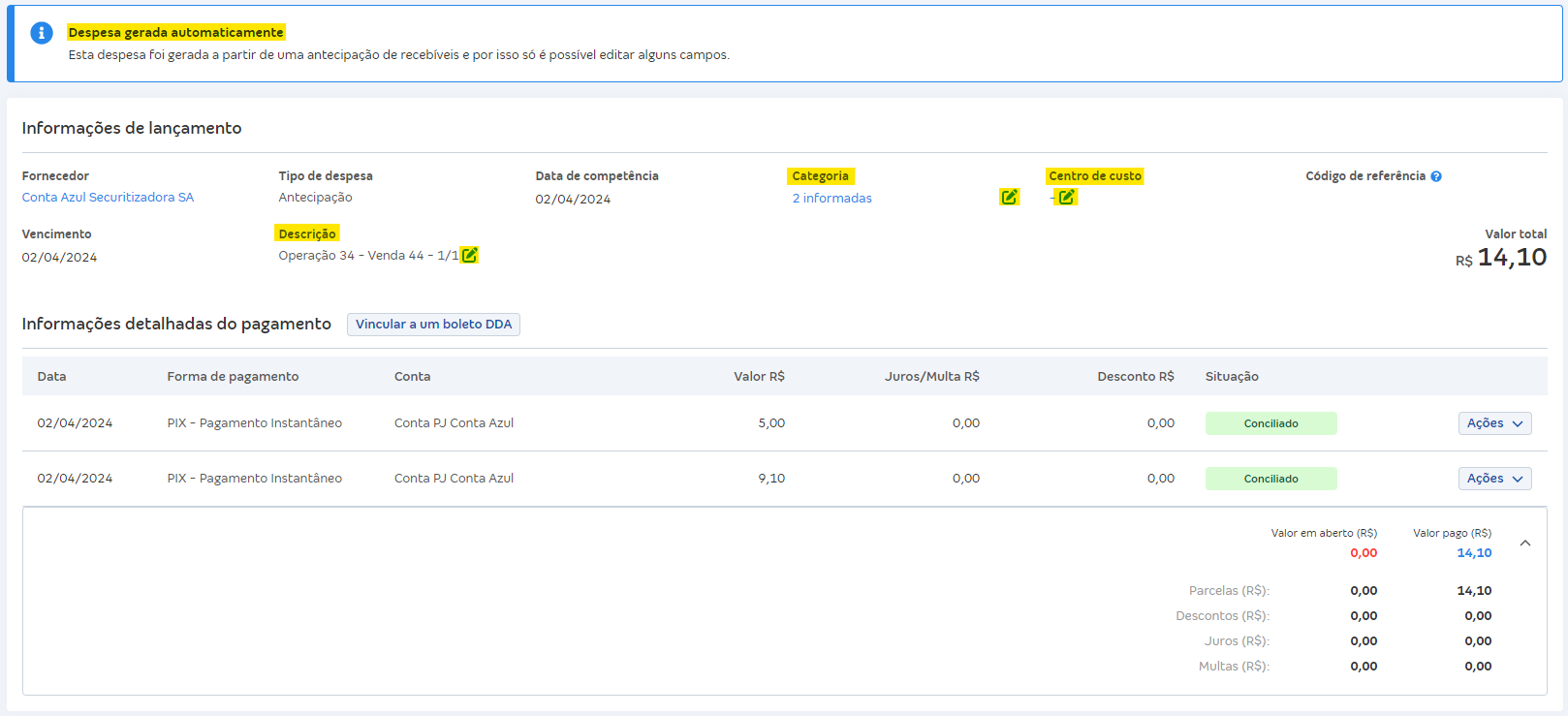Select the Conta PJ Conta Azul cell in first row
The height and width of the screenshot is (716, 1568).
(x=454, y=423)
